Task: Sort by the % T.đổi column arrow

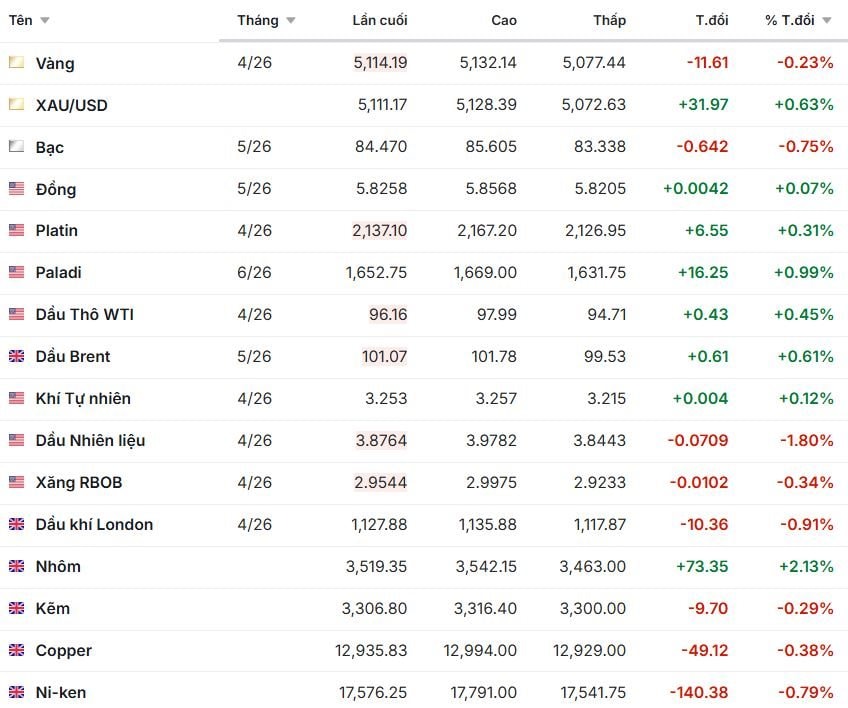Action: [x=827, y=21]
